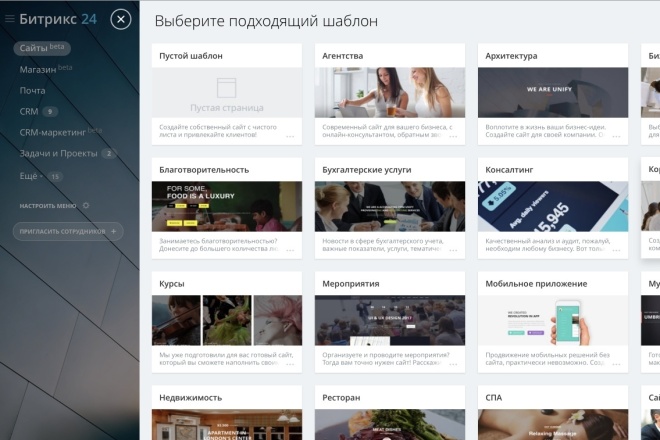Click the Мероприятия card title
The width and height of the screenshot is (660, 440).
click(x=351, y=284)
